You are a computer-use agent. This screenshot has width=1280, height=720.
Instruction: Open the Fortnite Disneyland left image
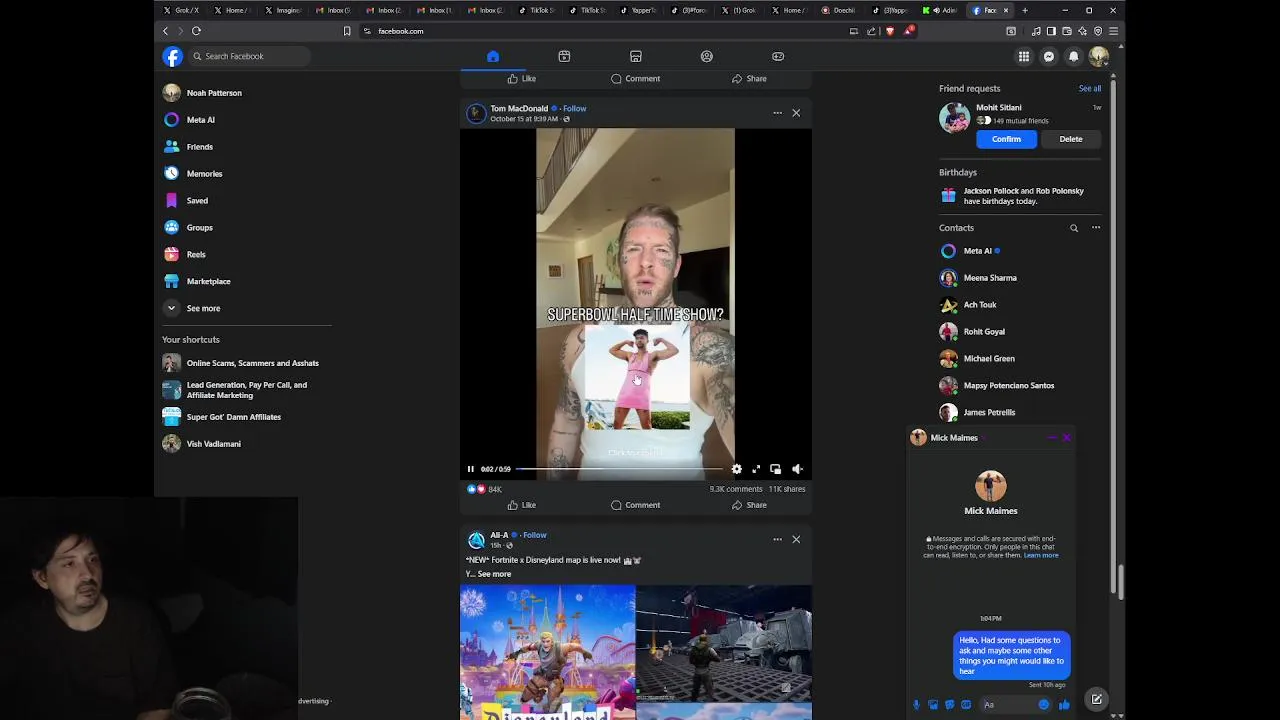(547, 652)
